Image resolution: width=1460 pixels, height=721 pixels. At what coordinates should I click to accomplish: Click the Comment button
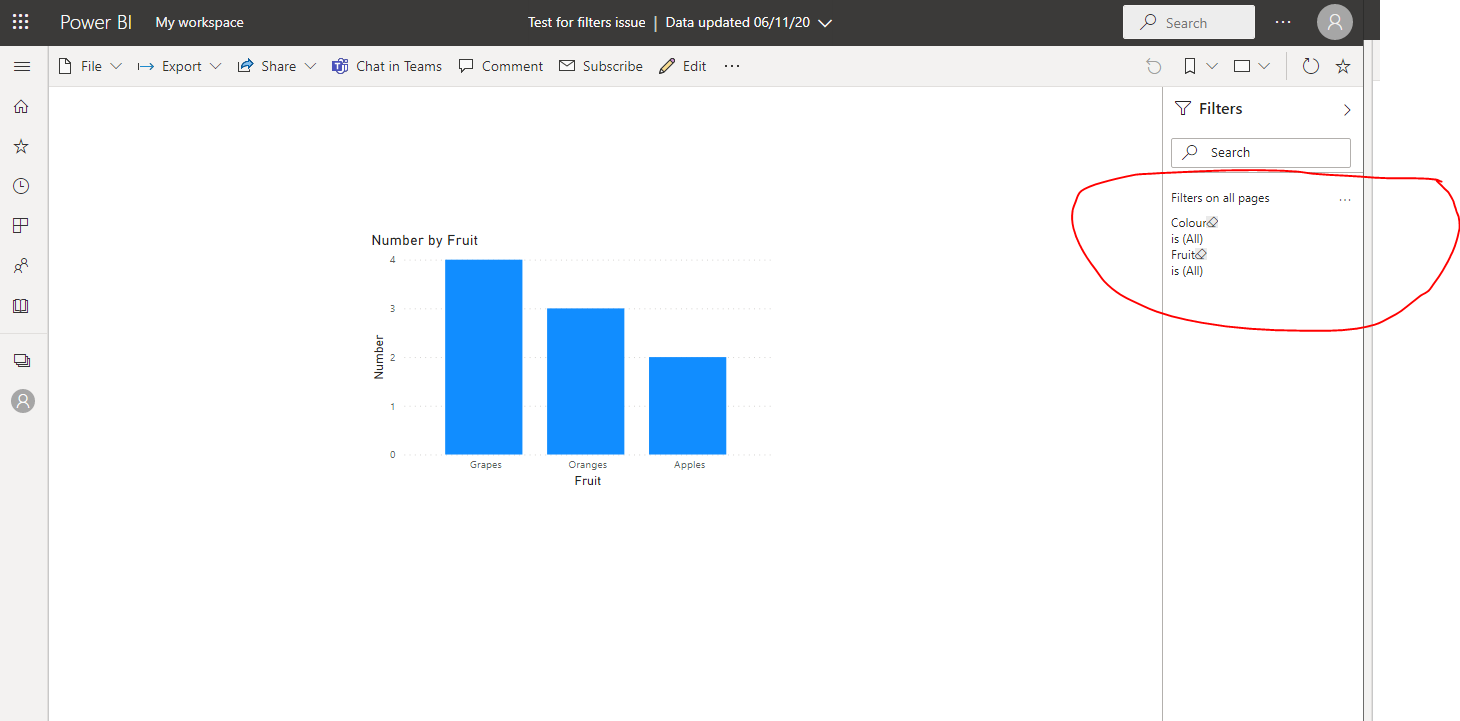point(501,66)
